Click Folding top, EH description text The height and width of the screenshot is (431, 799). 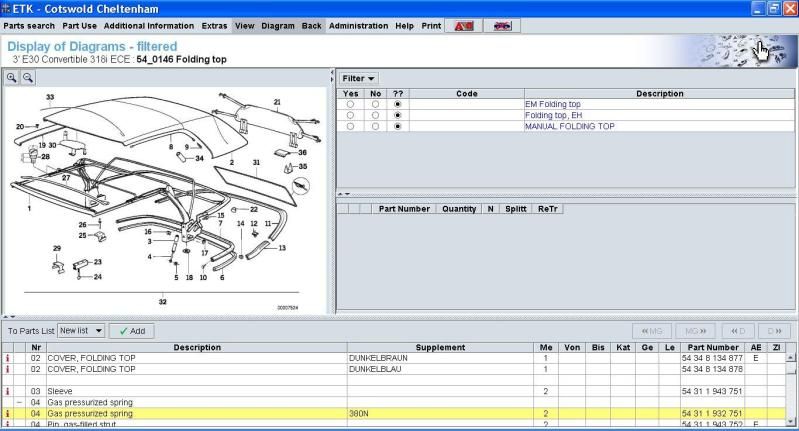tap(553, 116)
